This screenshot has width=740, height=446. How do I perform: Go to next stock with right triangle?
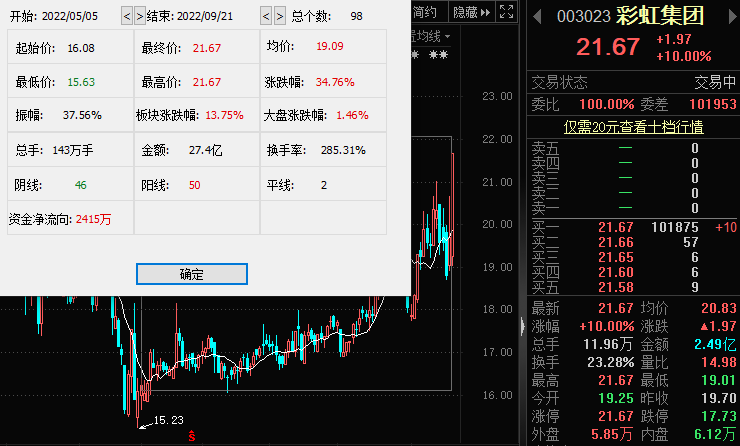(x=733, y=17)
